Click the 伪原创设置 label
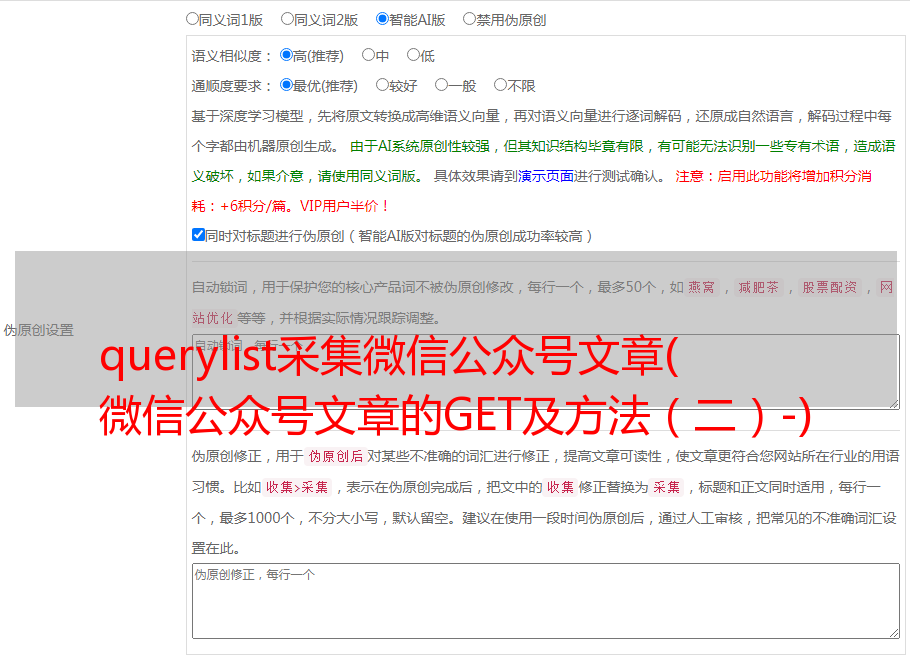911x658 pixels. pyautogui.click(x=39, y=330)
